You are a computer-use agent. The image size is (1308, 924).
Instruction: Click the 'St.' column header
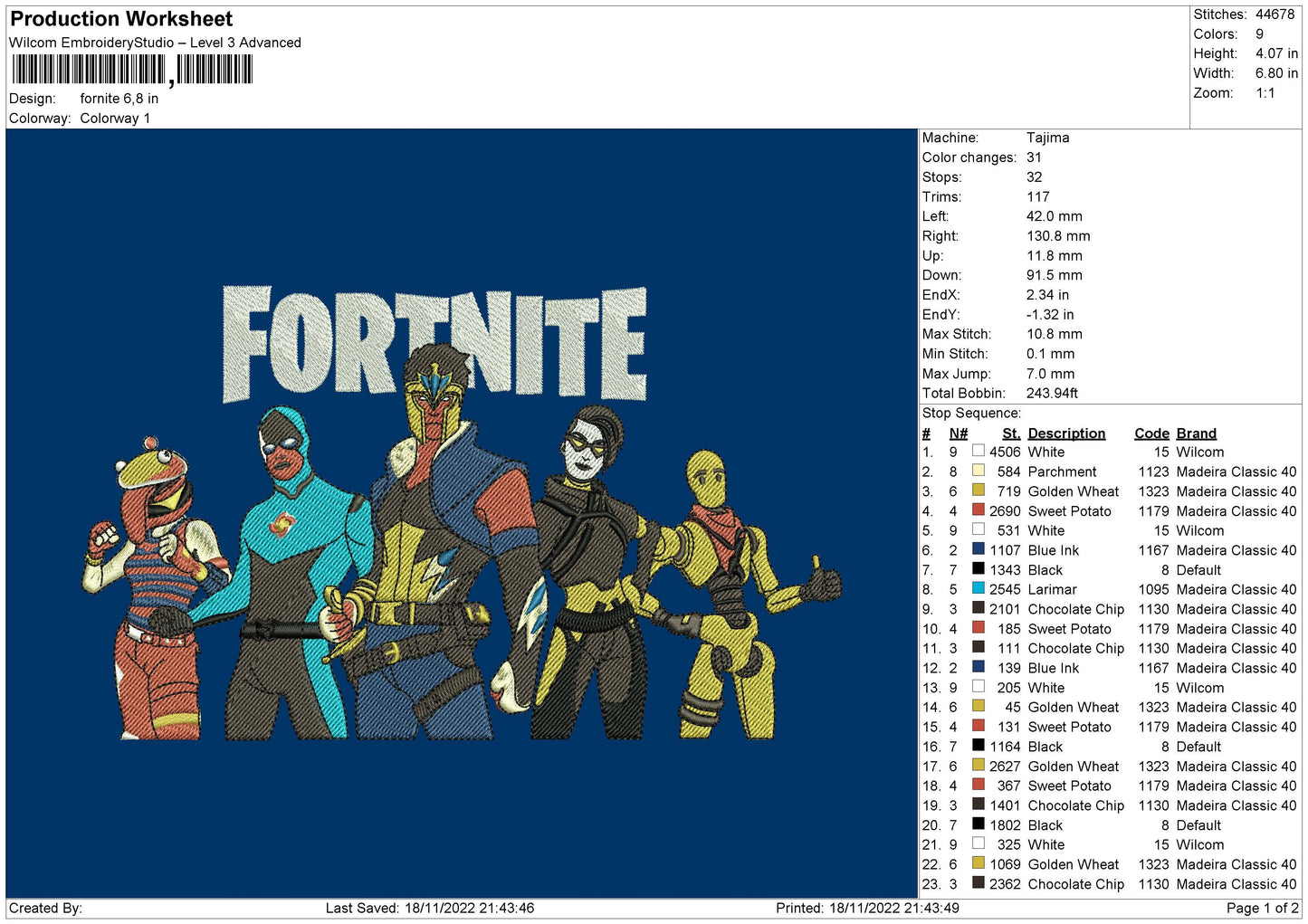(x=1011, y=433)
